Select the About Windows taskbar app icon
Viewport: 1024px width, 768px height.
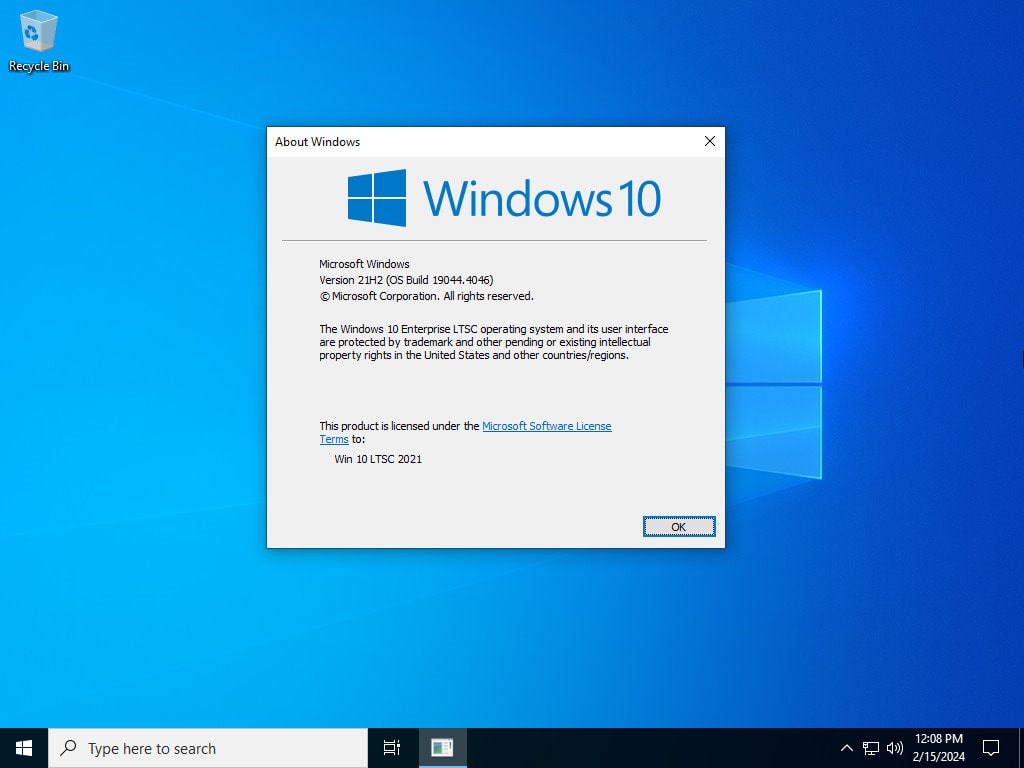tap(442, 748)
